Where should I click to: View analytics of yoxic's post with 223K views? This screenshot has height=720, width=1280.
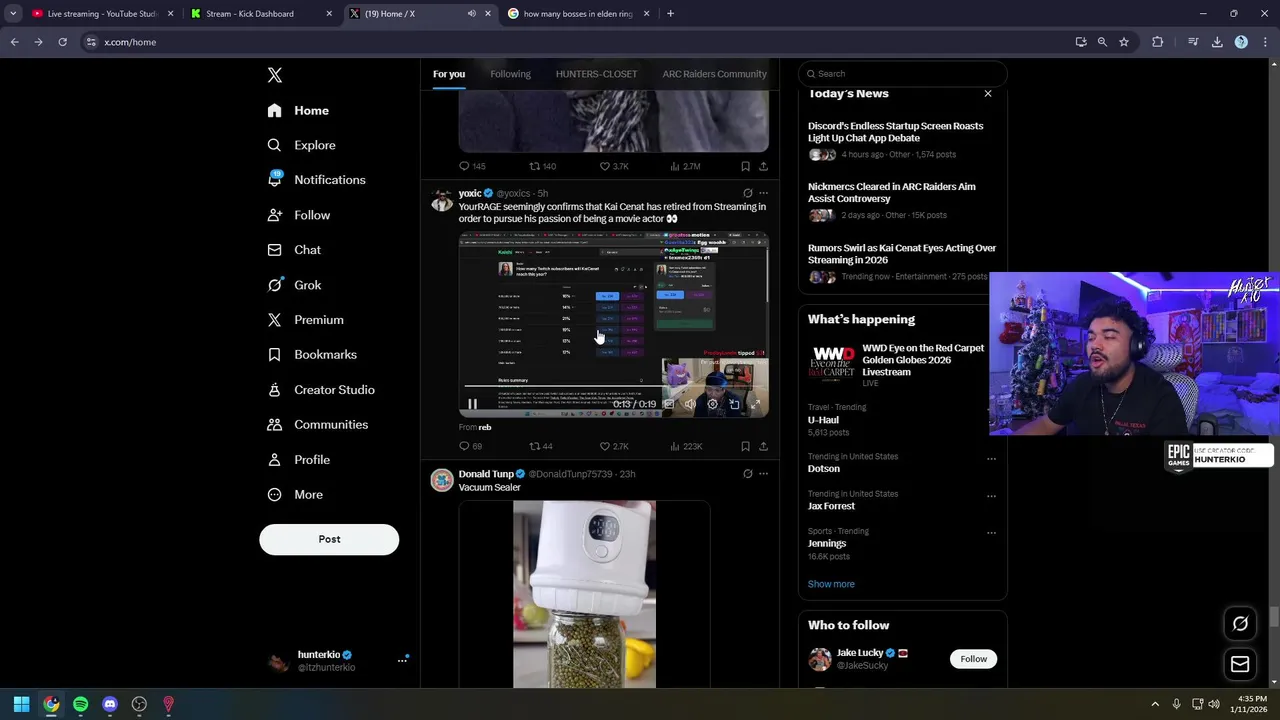pyautogui.click(x=685, y=446)
